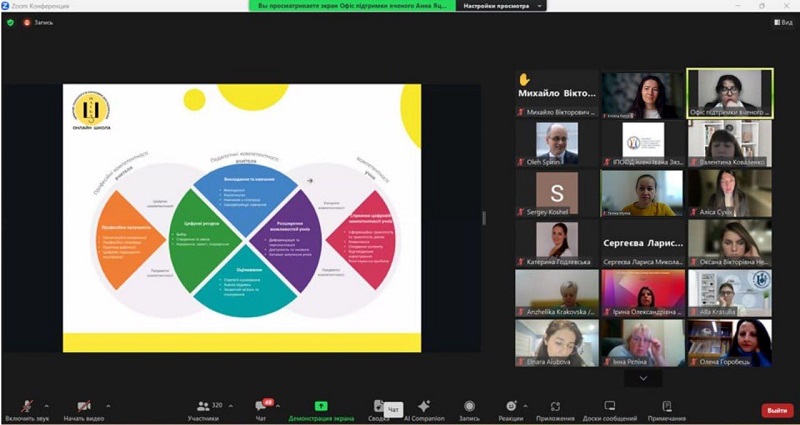Click shared slide online school logo
The height and width of the screenshot is (425, 800).
pyautogui.click(x=92, y=112)
